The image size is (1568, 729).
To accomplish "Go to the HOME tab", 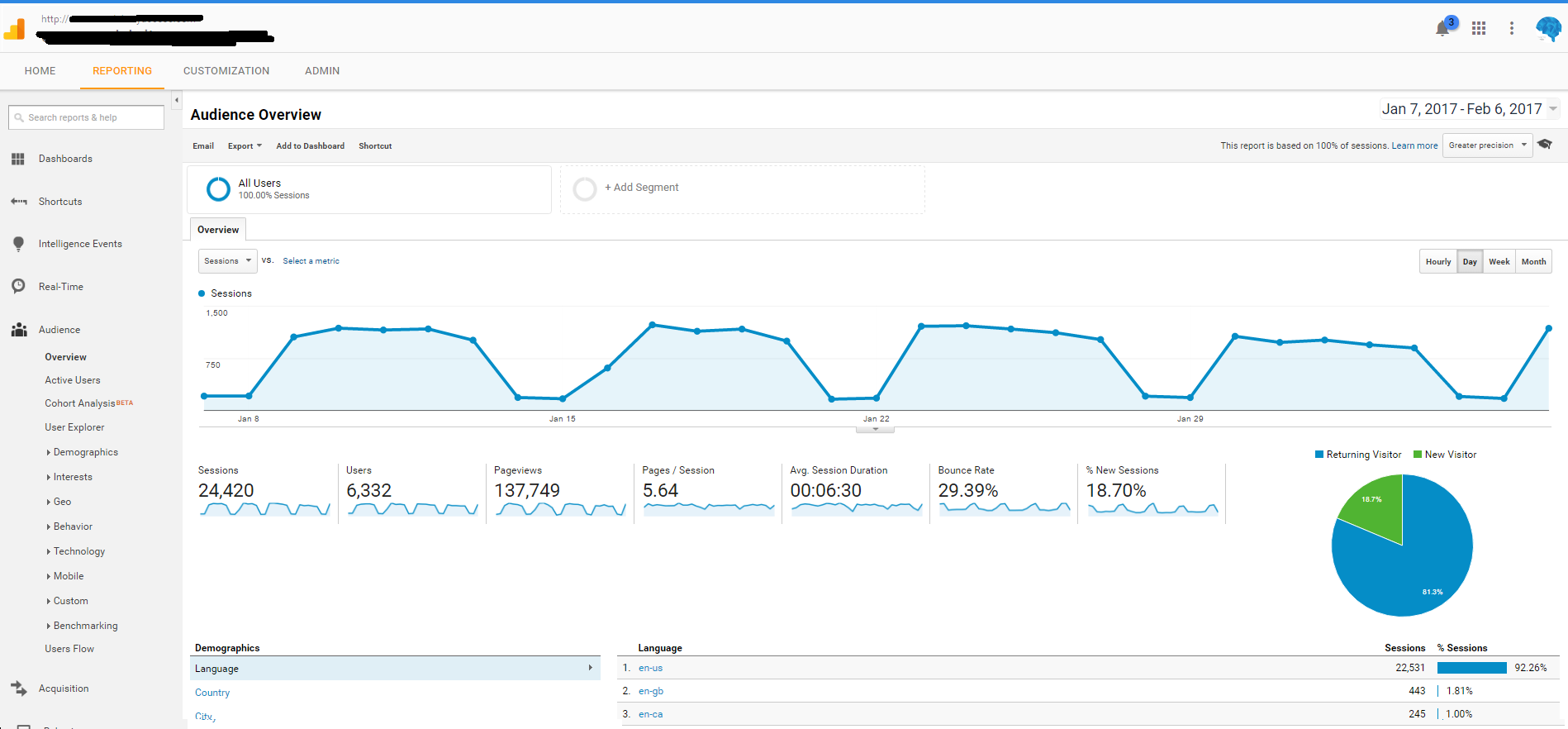I will pyautogui.click(x=40, y=71).
